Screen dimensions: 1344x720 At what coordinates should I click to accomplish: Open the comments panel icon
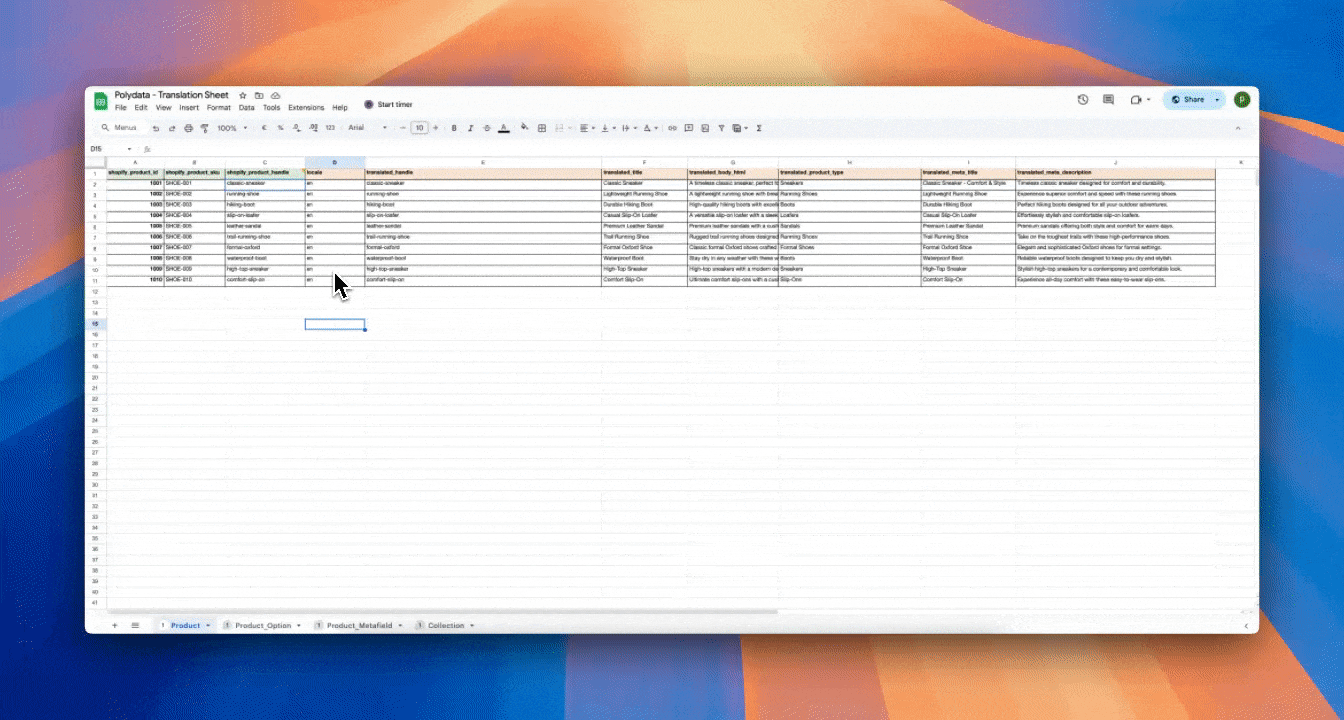[1108, 100]
